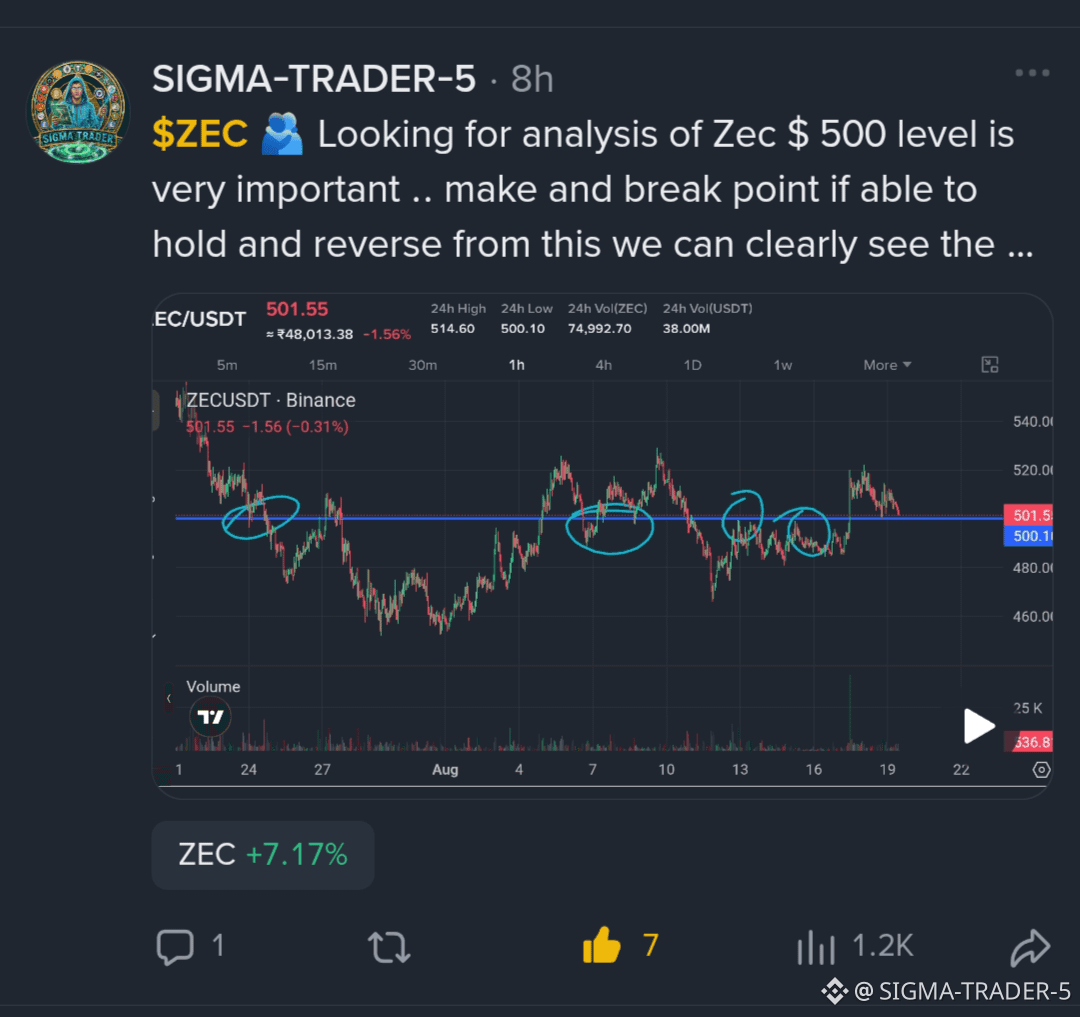
Task: Choose the 15m timeframe tab
Action: (x=322, y=365)
